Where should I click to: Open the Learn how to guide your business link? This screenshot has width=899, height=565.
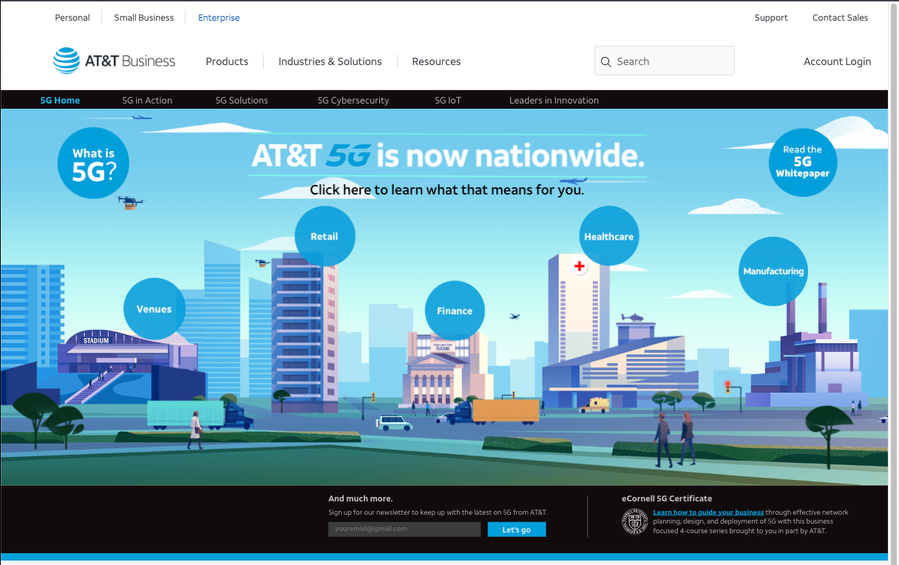click(708, 512)
